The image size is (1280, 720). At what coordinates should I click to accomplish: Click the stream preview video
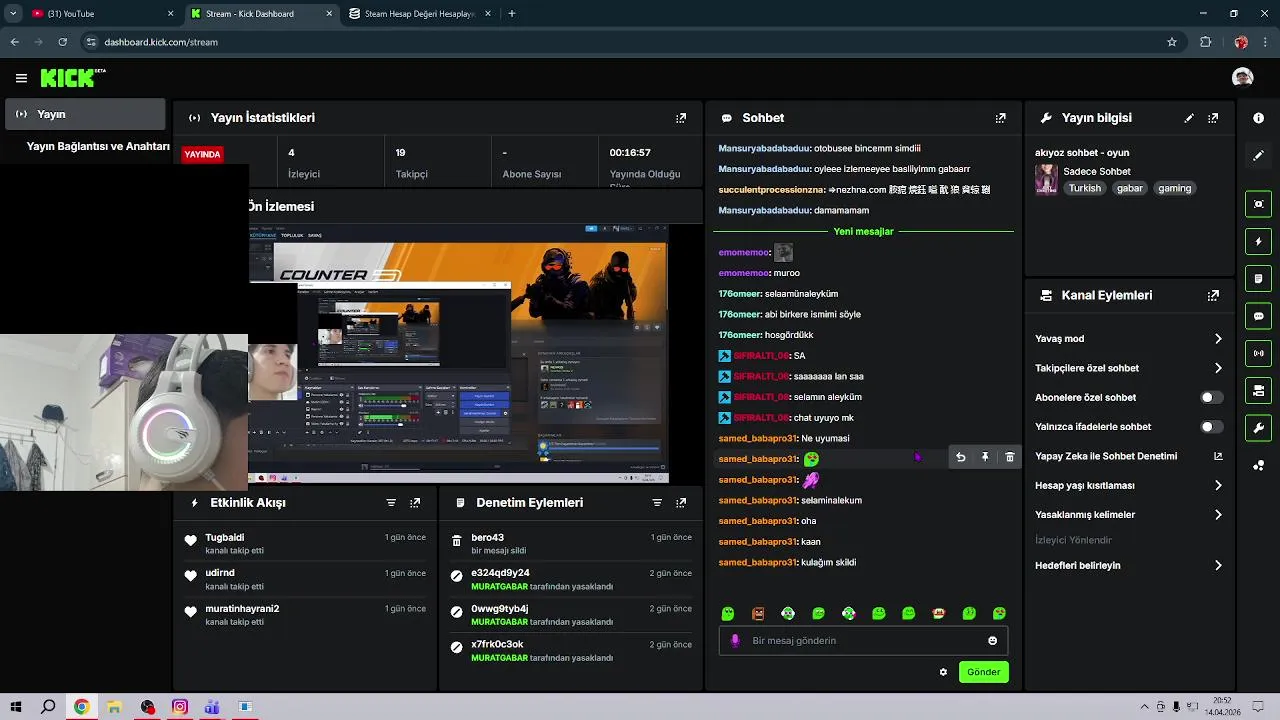pos(458,354)
